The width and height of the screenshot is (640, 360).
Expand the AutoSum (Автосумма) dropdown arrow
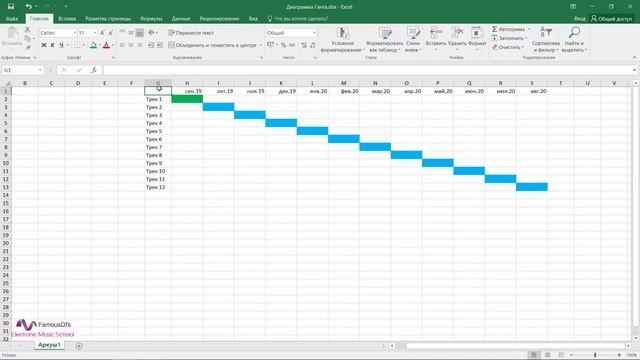(x=529, y=29)
